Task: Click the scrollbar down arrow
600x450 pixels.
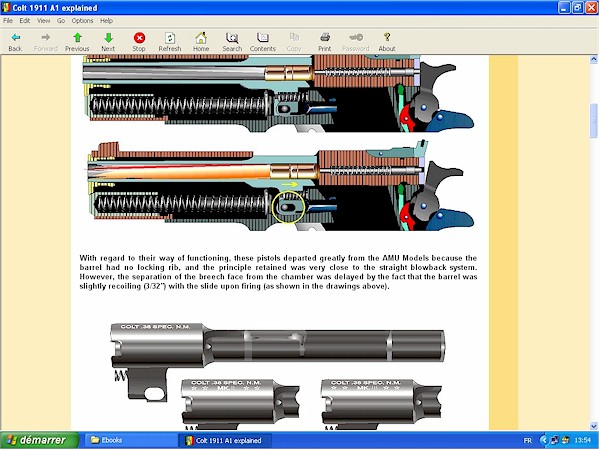Action: click(593, 426)
